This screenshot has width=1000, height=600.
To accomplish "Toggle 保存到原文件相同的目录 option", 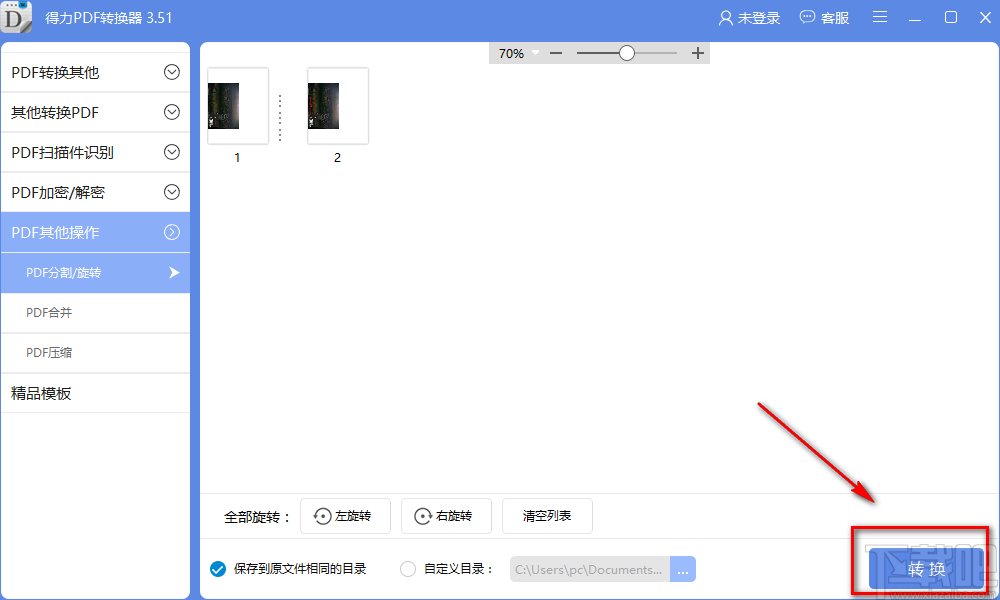I will coord(218,569).
